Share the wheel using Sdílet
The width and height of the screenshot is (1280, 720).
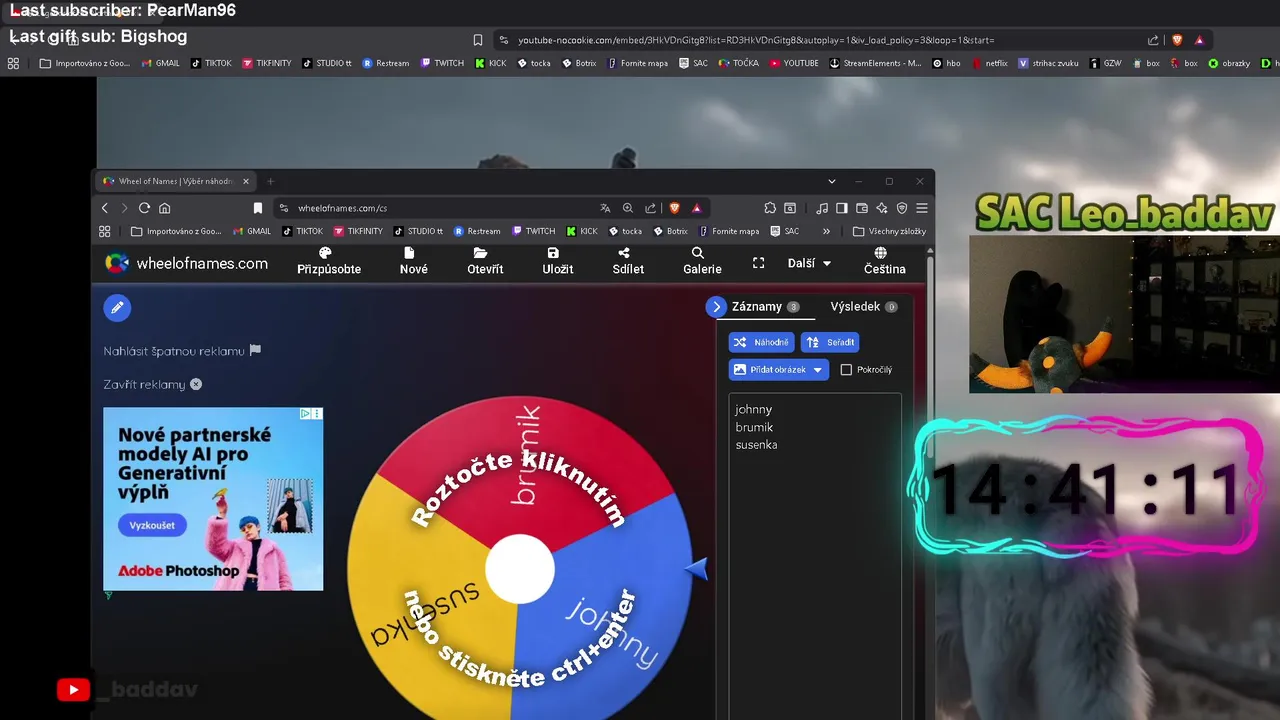point(628,261)
